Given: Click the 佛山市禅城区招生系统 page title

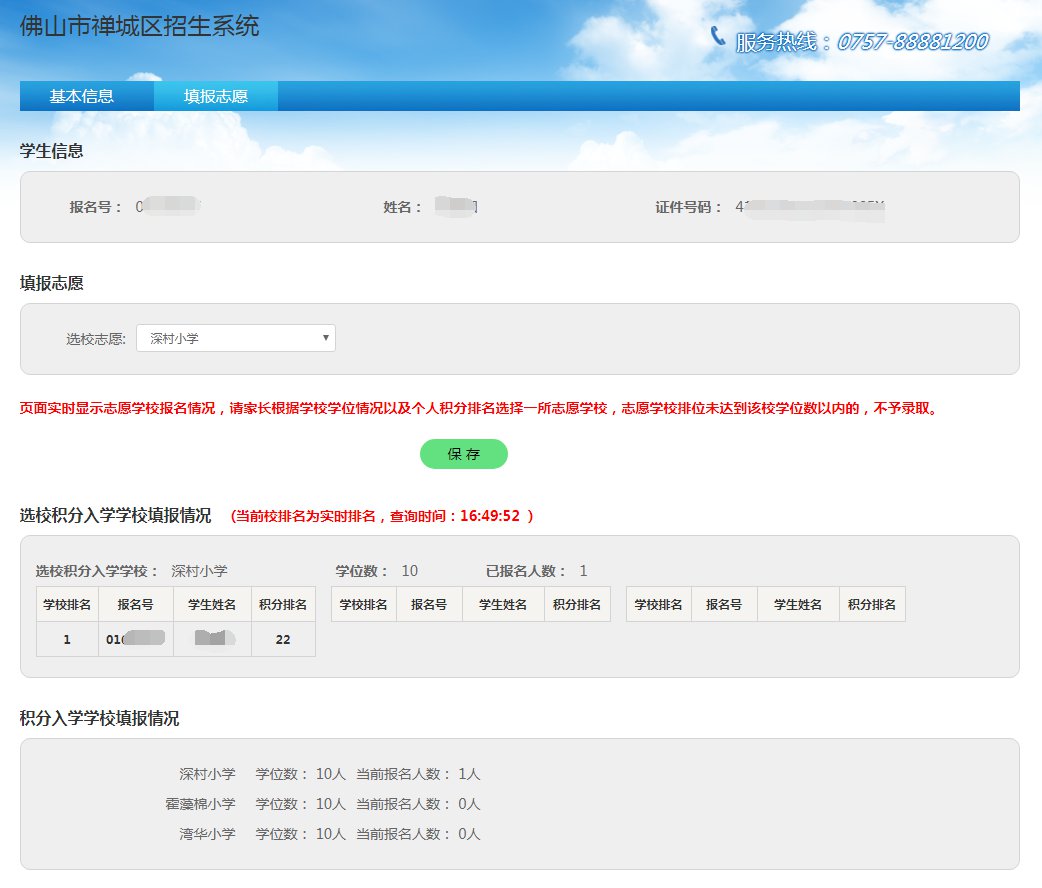Looking at the screenshot, I should (x=139, y=26).
